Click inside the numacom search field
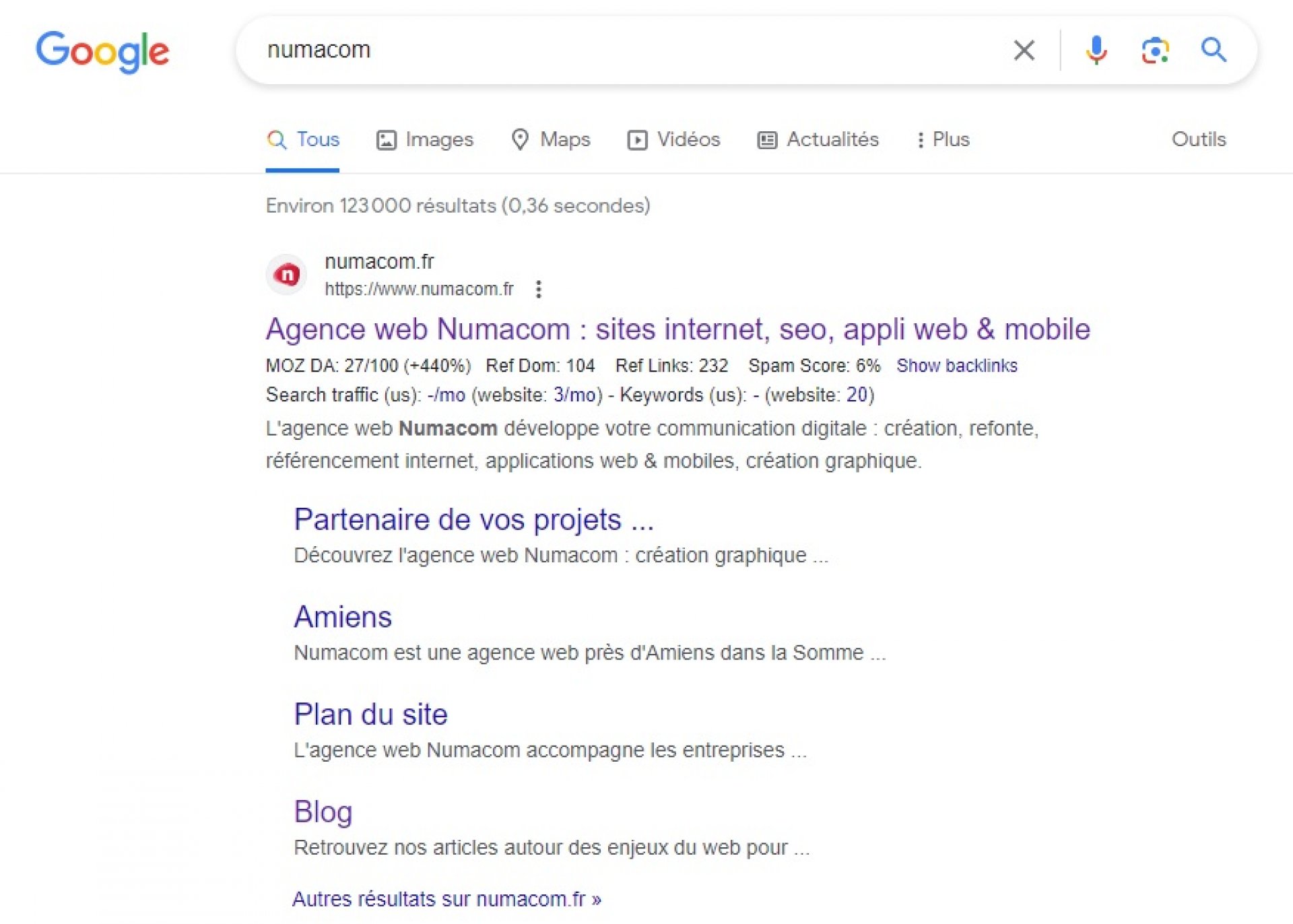The image size is (1293, 924). pos(606,50)
